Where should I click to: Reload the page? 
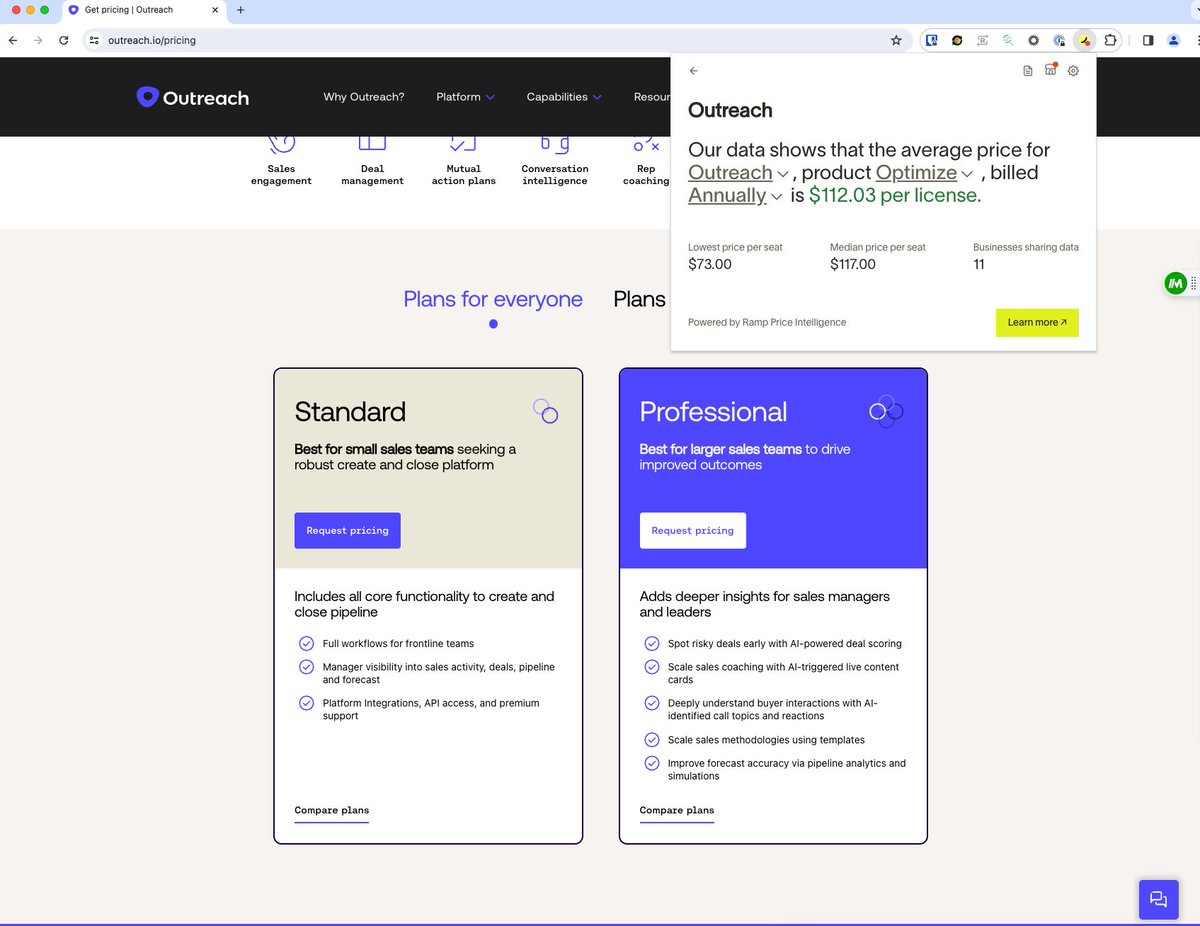64,40
